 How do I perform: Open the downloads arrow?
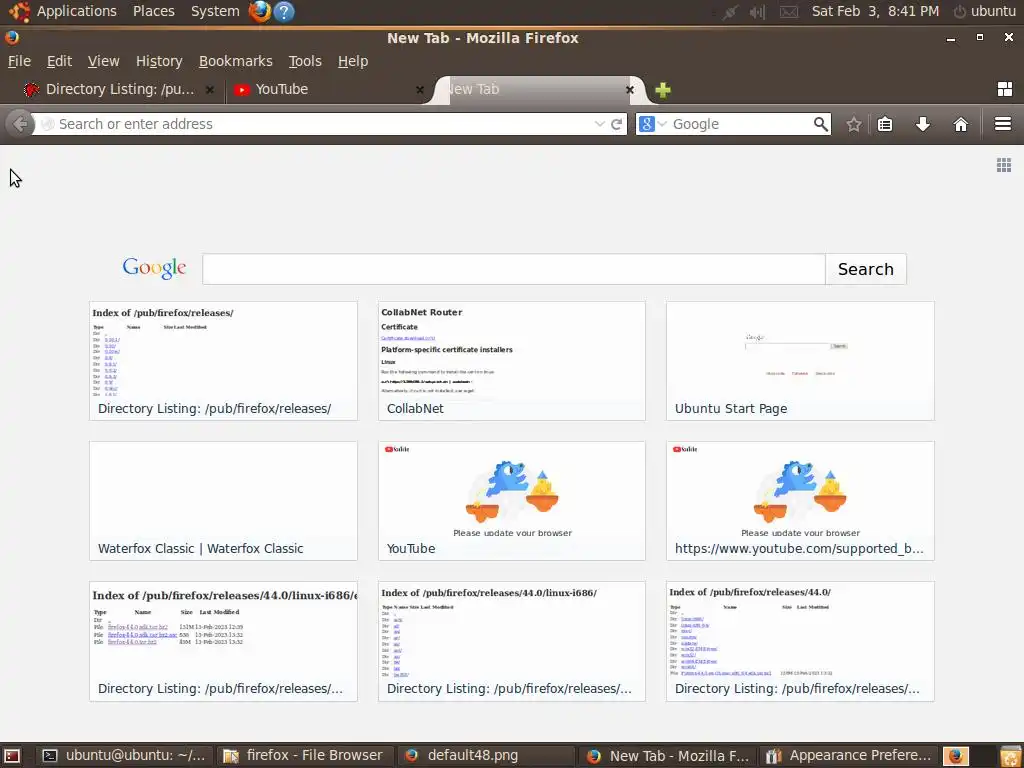(x=922, y=124)
